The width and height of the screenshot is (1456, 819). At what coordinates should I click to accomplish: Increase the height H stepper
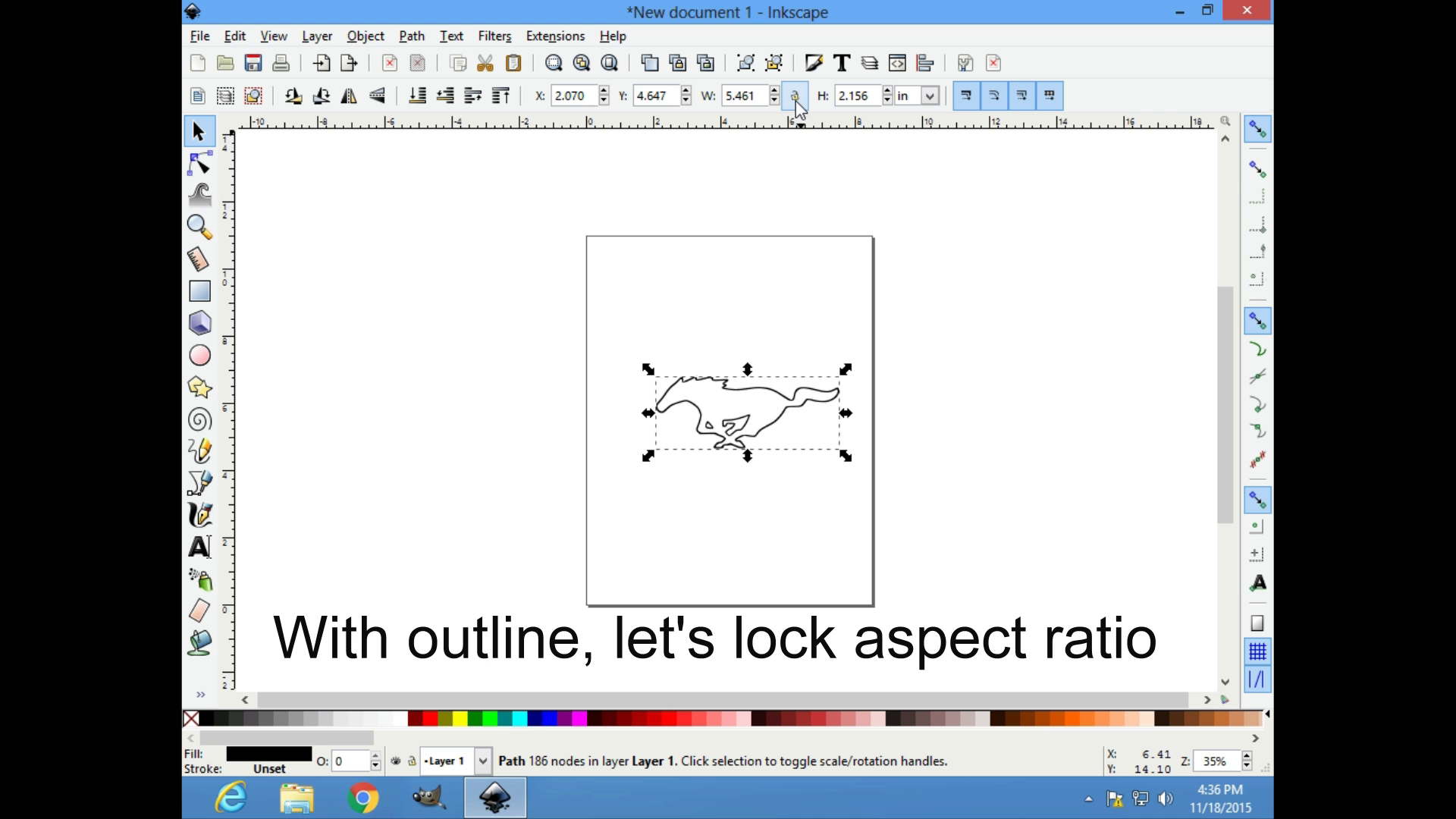(x=886, y=90)
